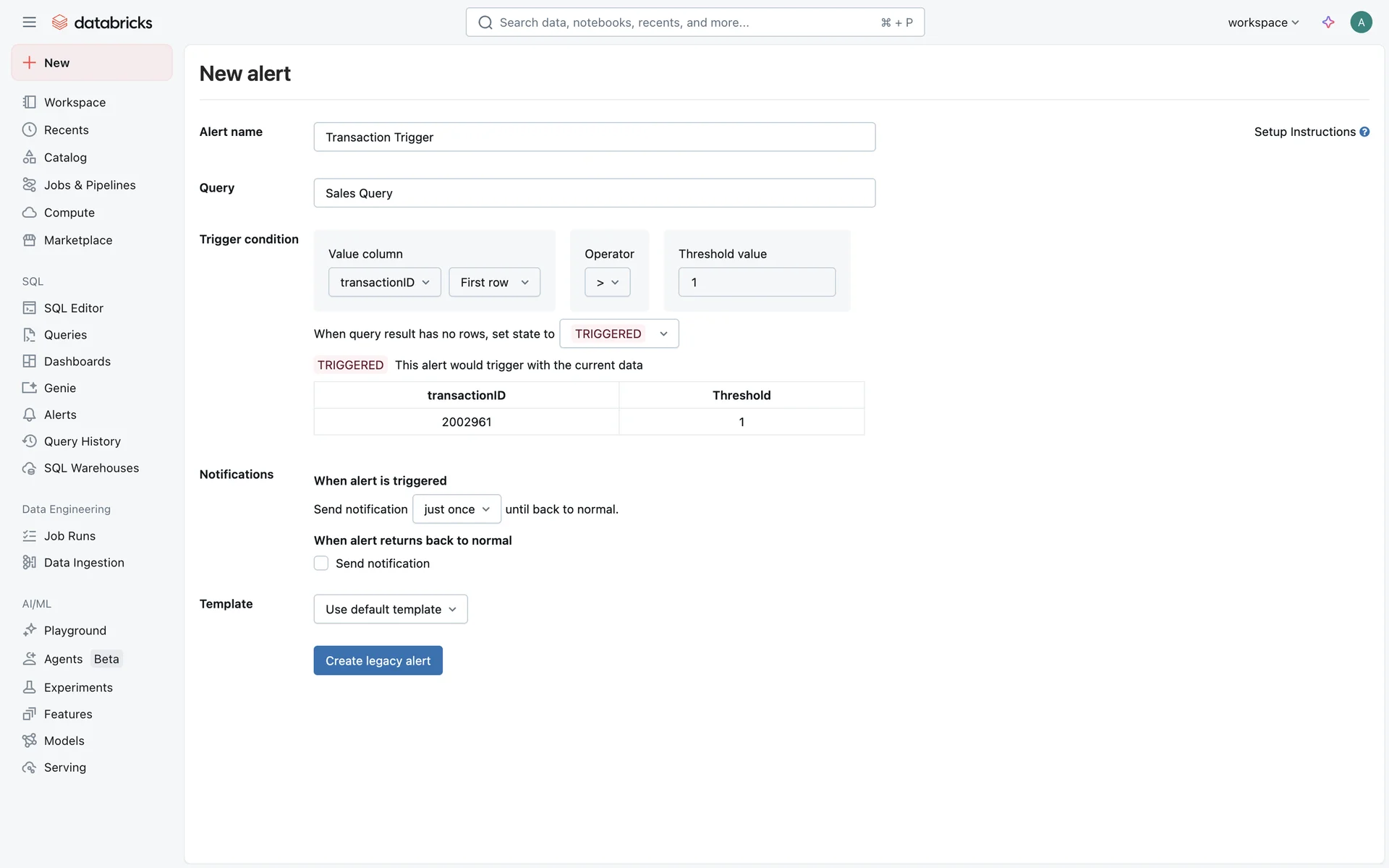Enable Send notification checkbox
The height and width of the screenshot is (868, 1389).
[321, 563]
